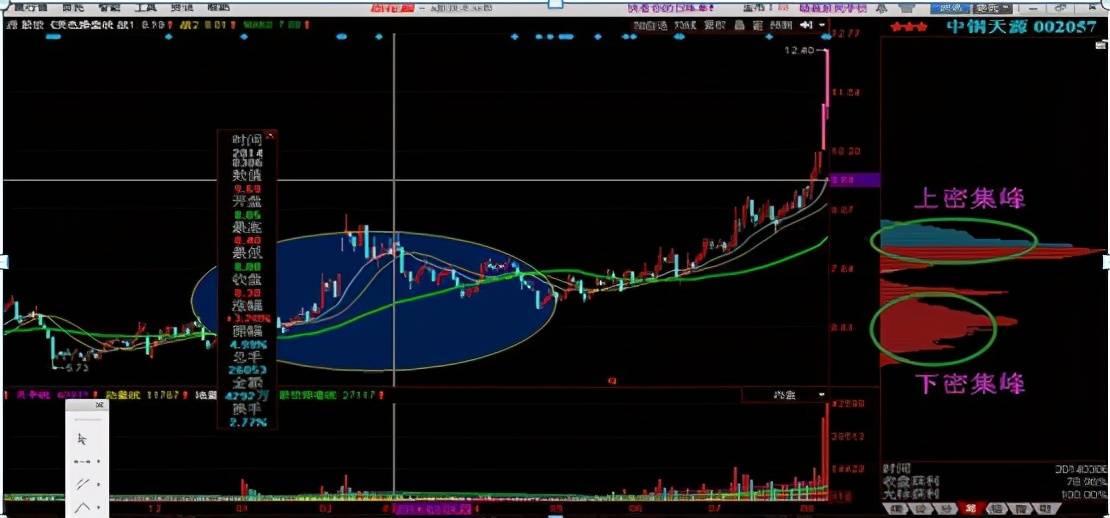Click the 4292万 amount value in popup
The width and height of the screenshot is (1110, 518).
coord(246,396)
